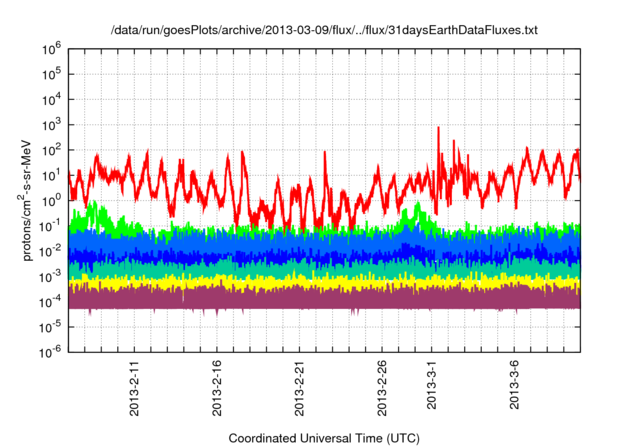The height and width of the screenshot is (448, 640).
Task: Click the 10^-5 y-axis tick label
Action: tap(50, 328)
